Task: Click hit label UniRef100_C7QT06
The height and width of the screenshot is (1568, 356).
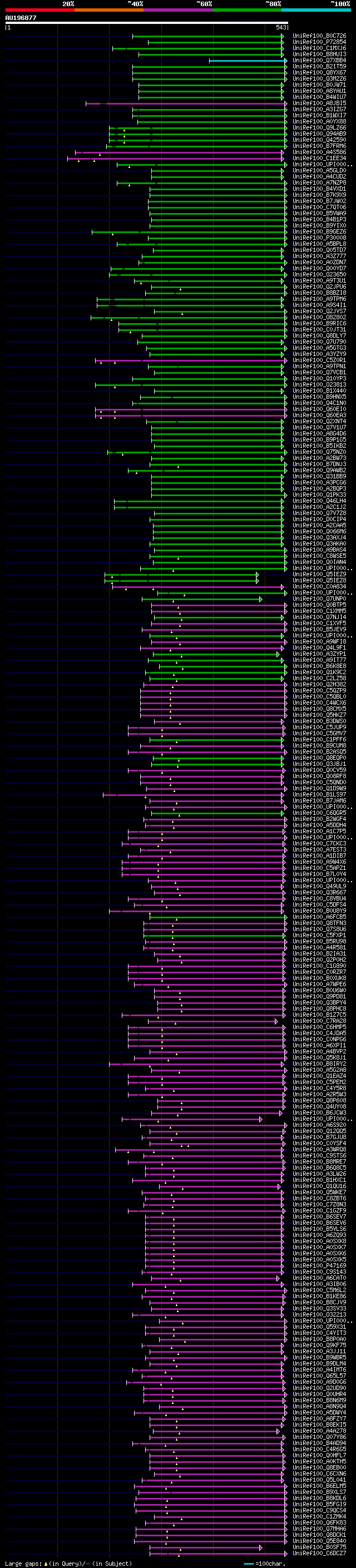Action: click(319, 207)
